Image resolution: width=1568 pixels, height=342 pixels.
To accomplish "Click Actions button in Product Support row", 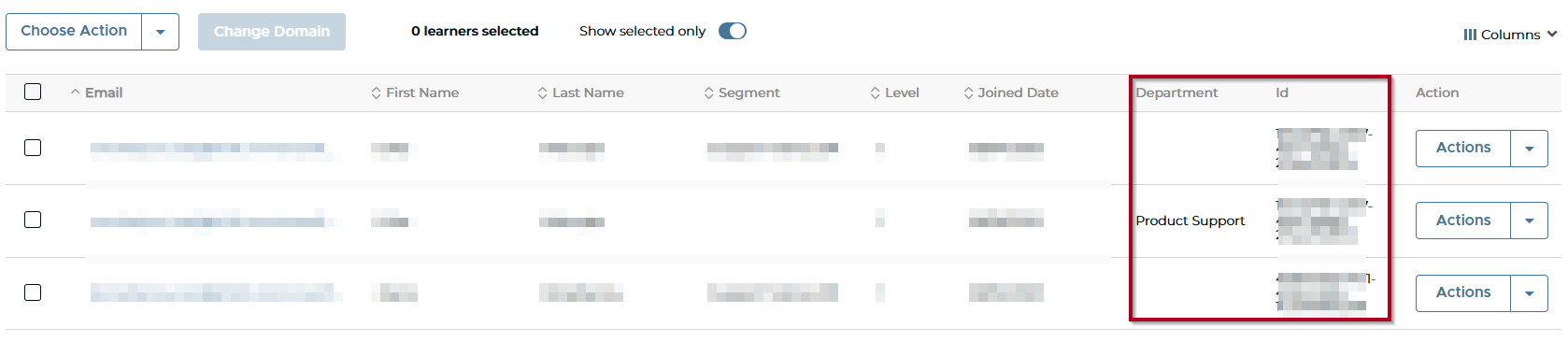I will click(1463, 221).
